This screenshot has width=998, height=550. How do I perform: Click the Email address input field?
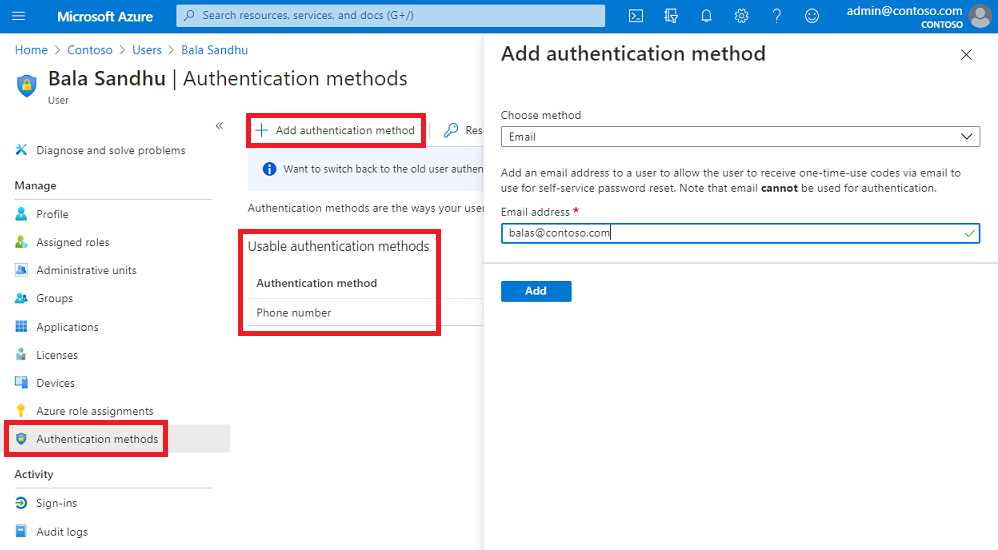740,233
